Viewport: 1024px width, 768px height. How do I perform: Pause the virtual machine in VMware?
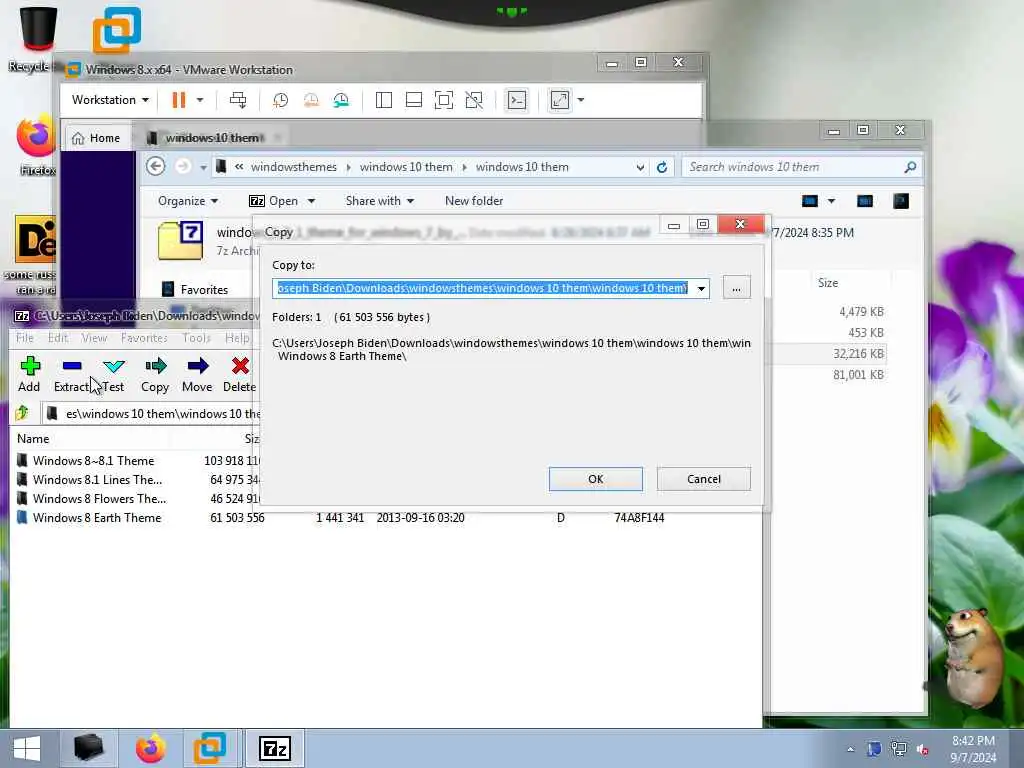point(178,100)
